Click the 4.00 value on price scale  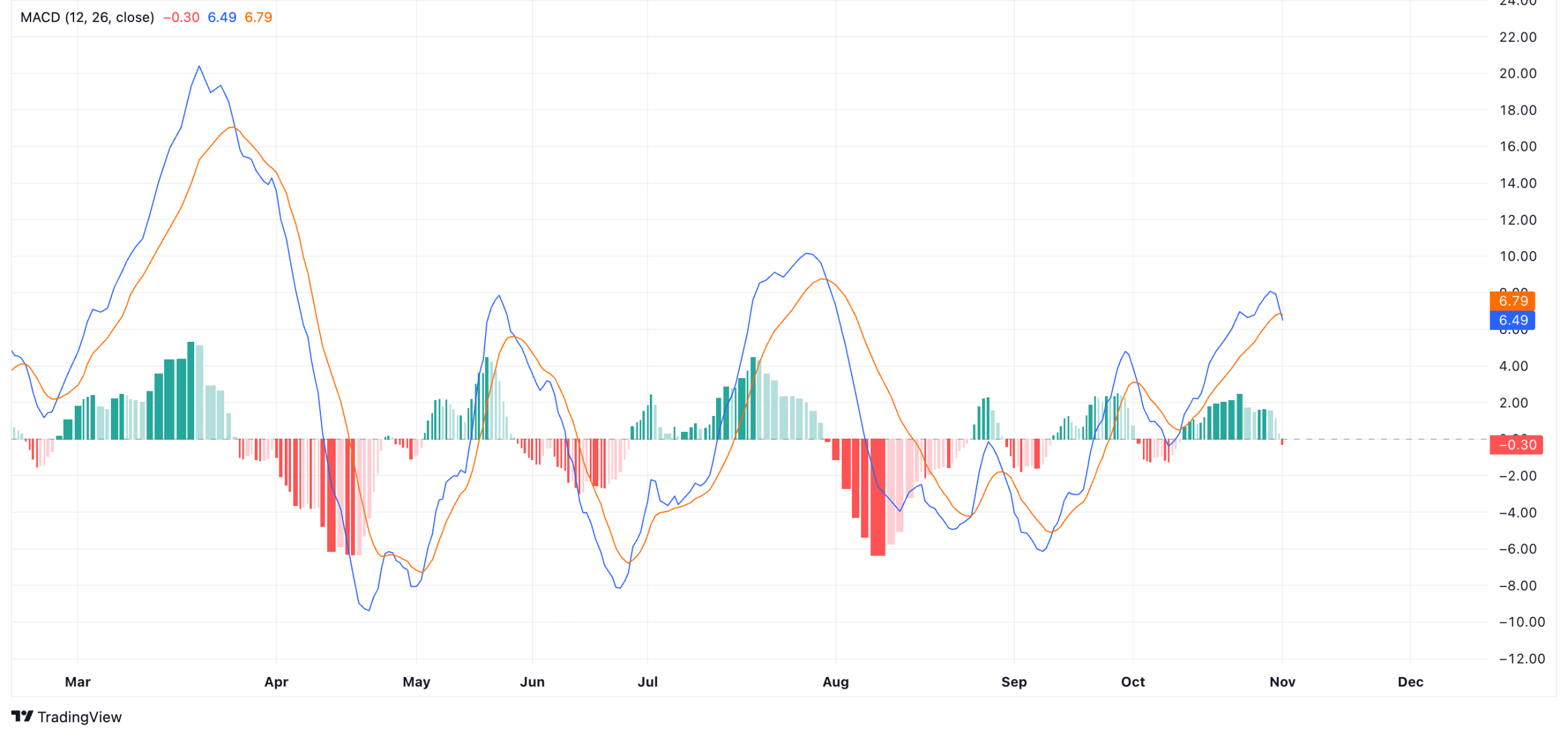[x=1513, y=366]
